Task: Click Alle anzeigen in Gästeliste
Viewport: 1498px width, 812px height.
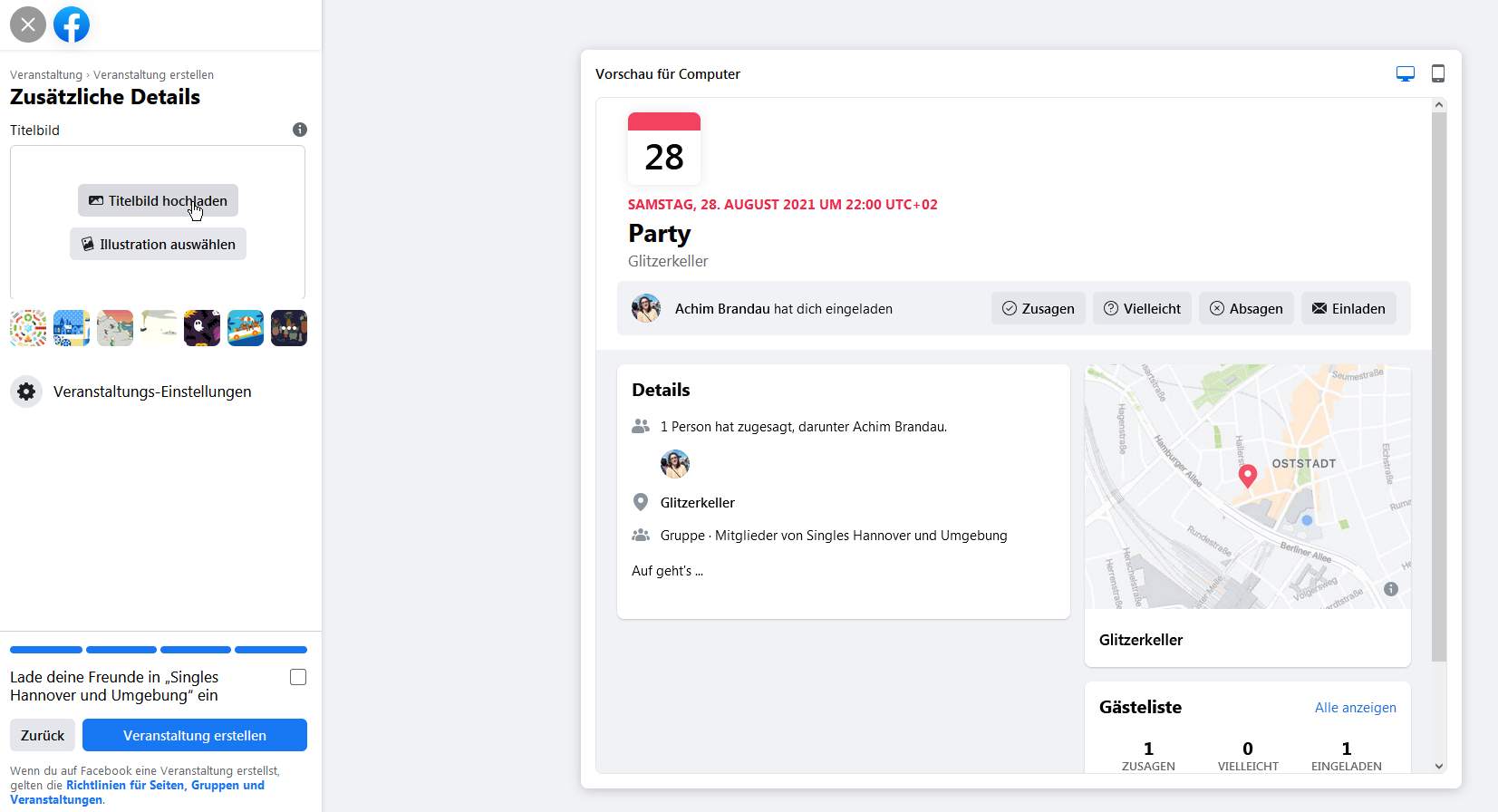Action: click(x=1356, y=708)
